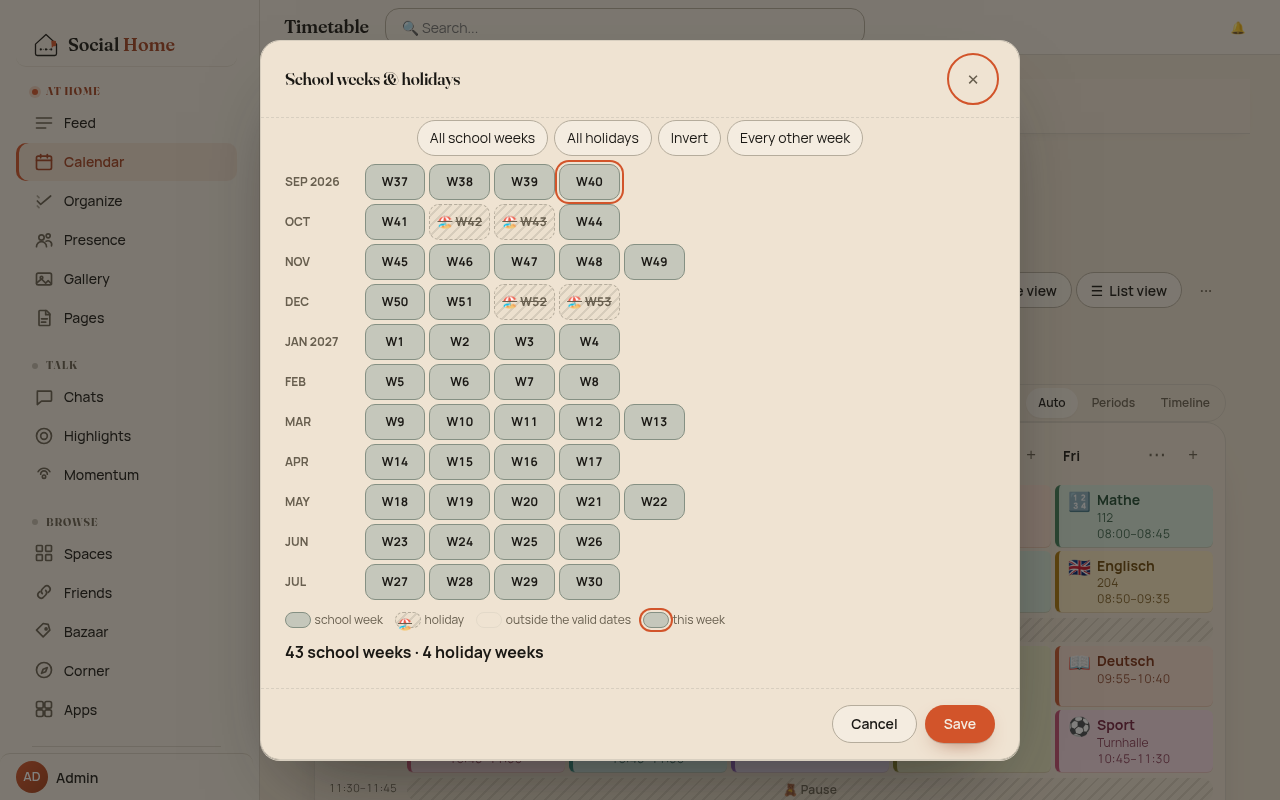Click the Social Home logo icon

click(45, 45)
